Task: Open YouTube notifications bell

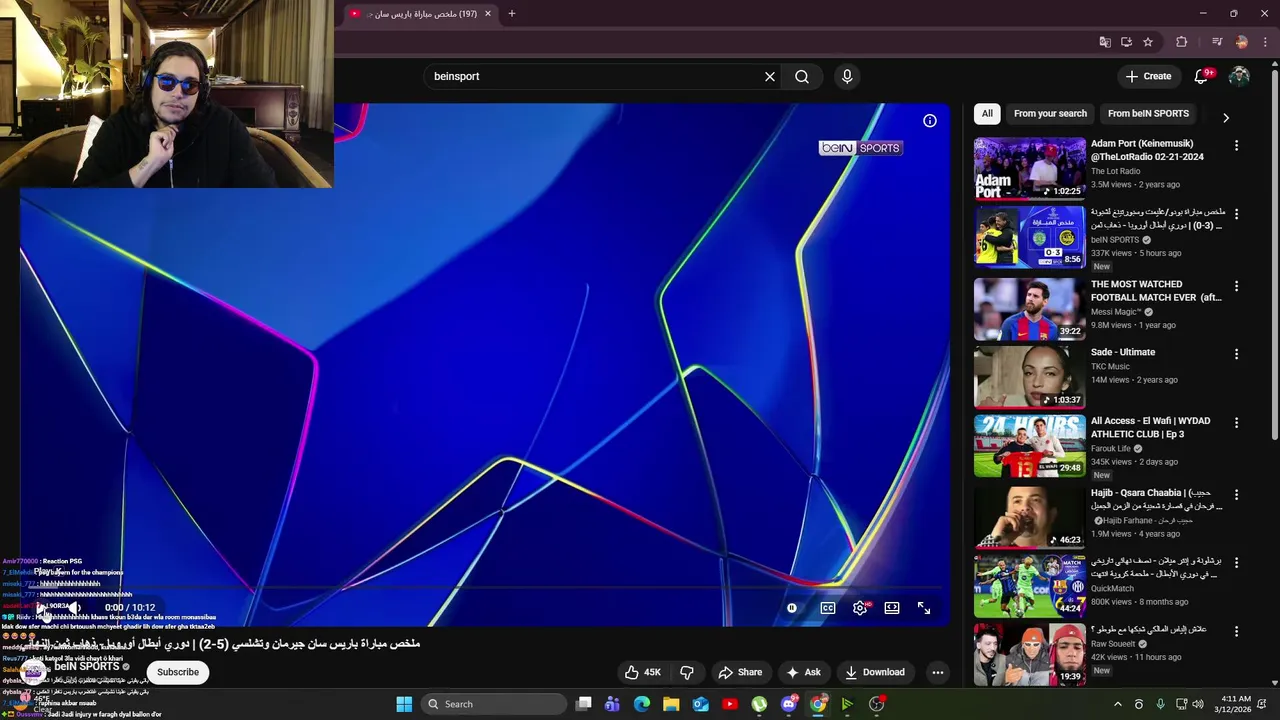Action: [1202, 76]
